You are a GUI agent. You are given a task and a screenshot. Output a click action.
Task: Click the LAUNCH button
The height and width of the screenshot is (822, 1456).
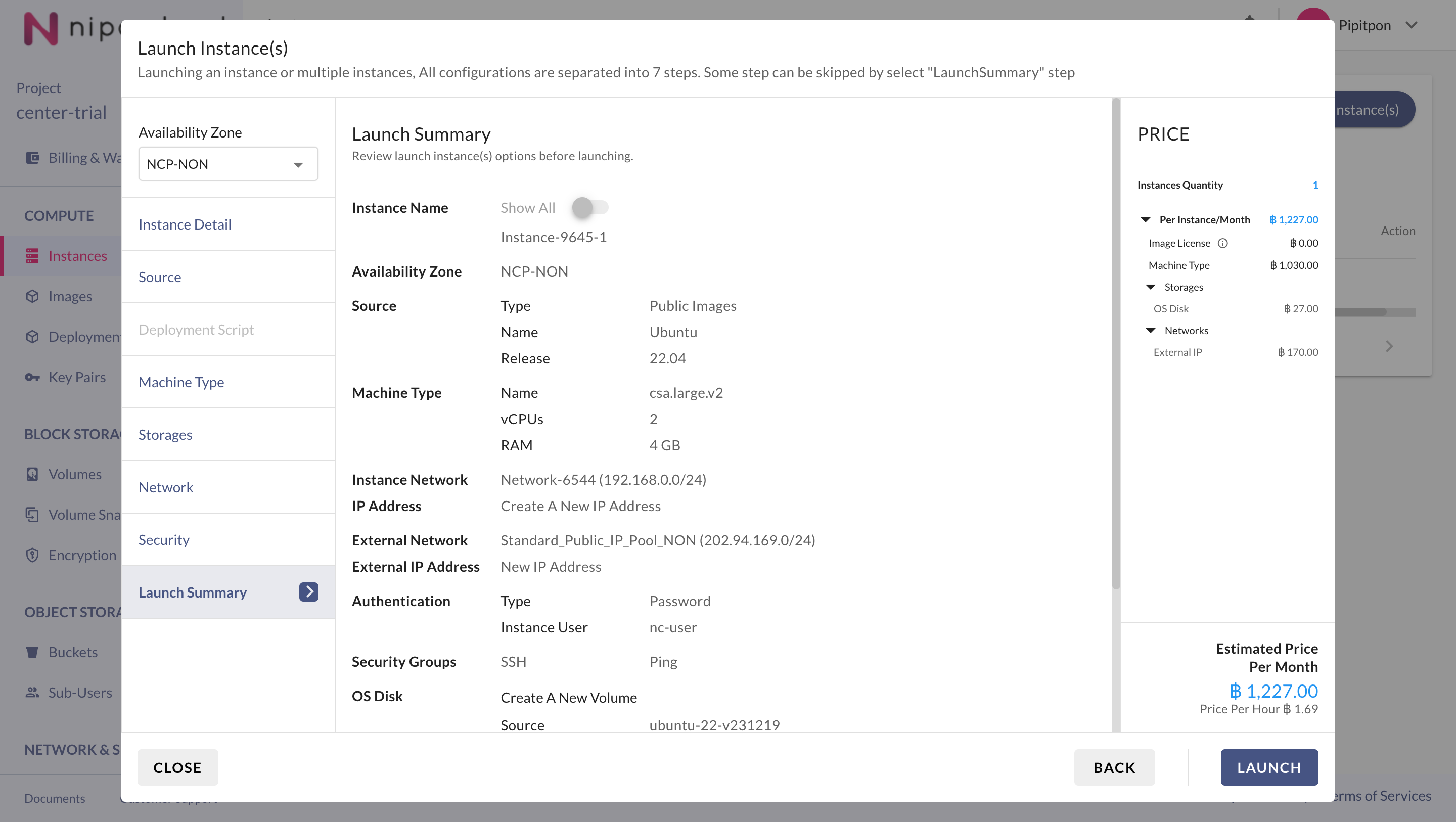pos(1269,767)
